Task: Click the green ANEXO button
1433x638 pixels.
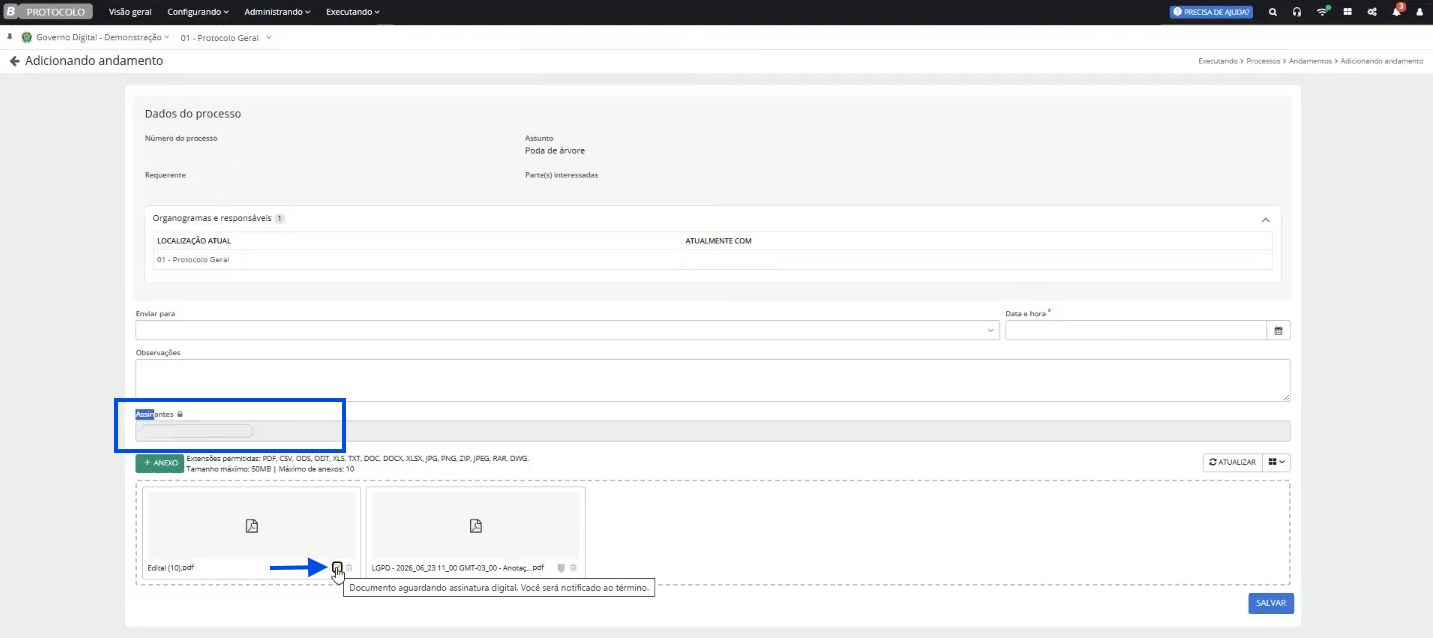Action: [160, 463]
